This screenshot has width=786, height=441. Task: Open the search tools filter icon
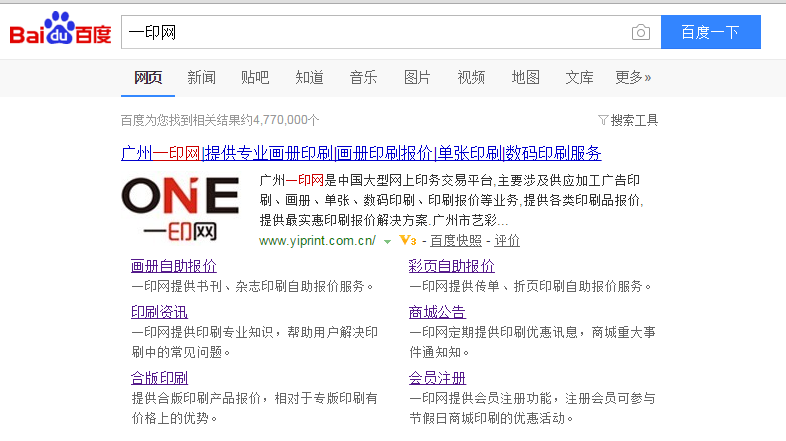(x=603, y=120)
